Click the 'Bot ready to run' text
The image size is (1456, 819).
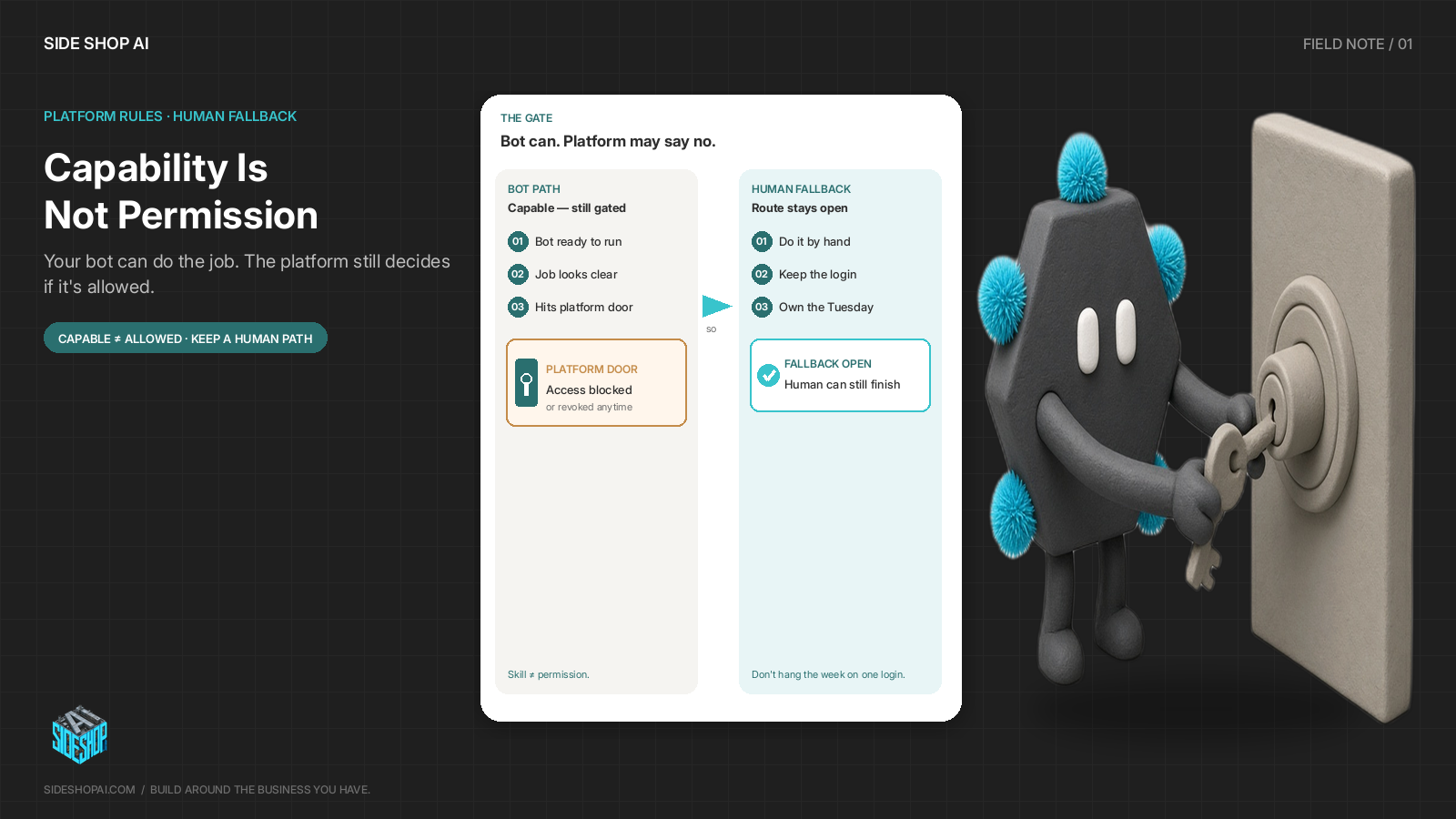579,241
